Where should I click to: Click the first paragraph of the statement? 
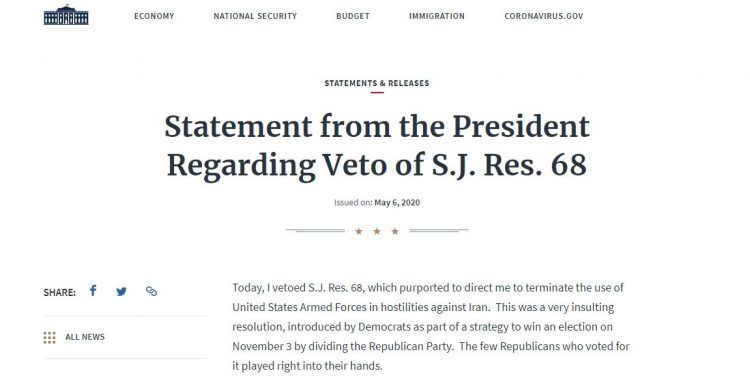[431, 327]
